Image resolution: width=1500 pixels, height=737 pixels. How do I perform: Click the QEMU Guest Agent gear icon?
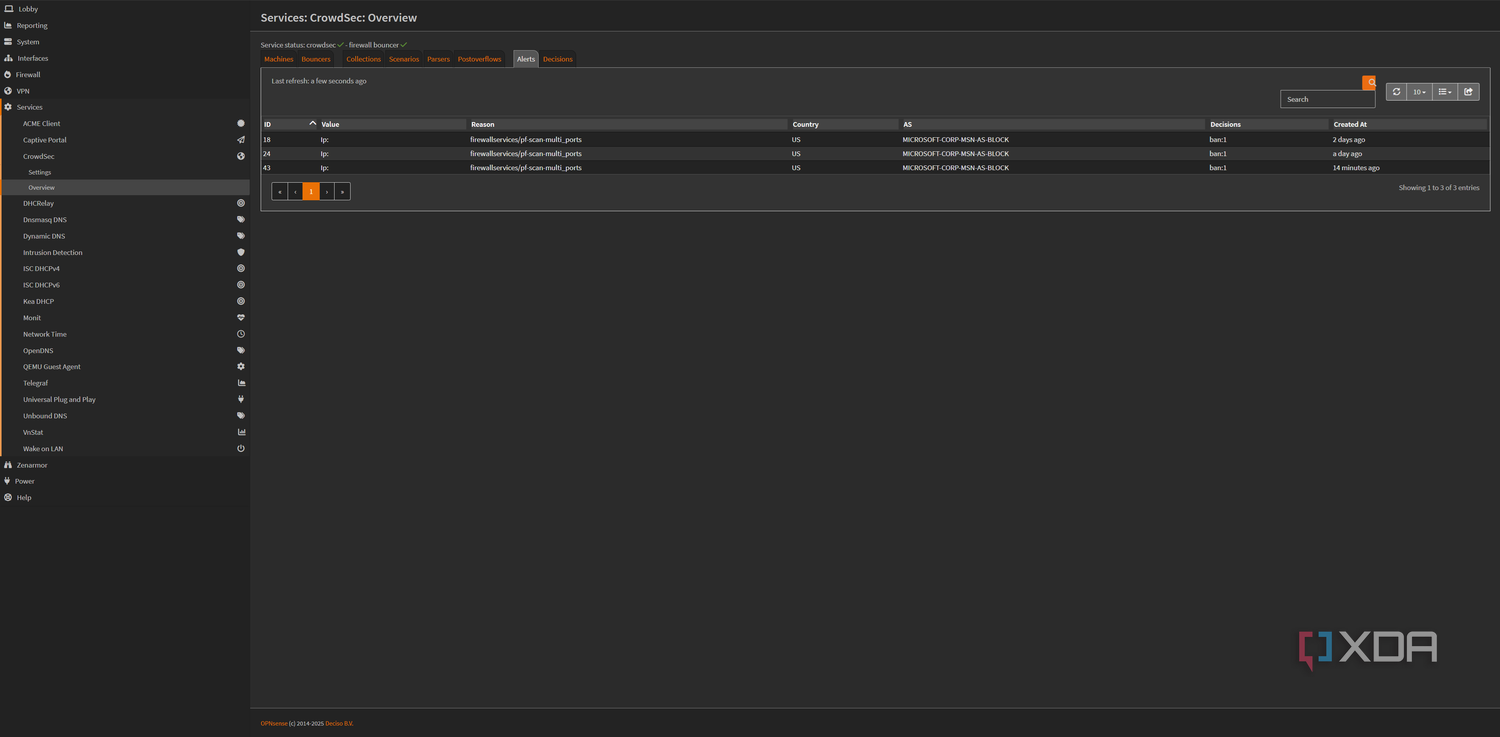pyautogui.click(x=241, y=366)
